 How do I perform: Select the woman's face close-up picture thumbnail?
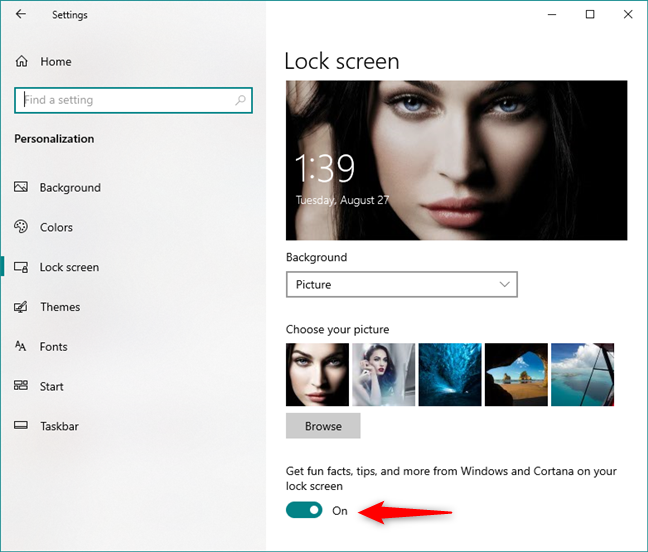click(317, 375)
